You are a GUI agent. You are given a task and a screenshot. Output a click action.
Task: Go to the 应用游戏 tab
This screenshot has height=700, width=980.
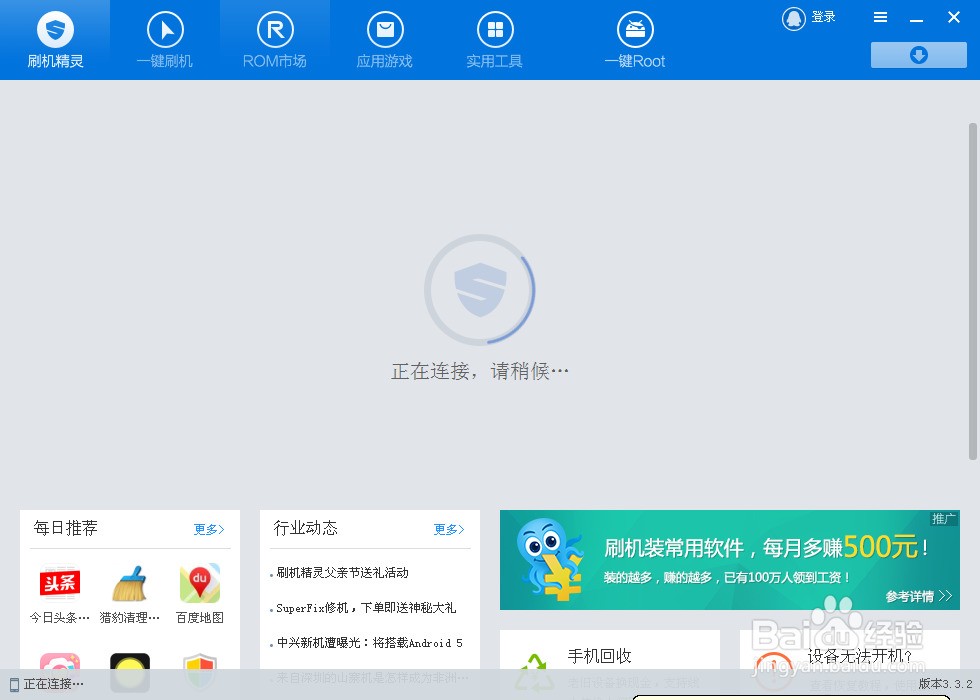tap(385, 40)
